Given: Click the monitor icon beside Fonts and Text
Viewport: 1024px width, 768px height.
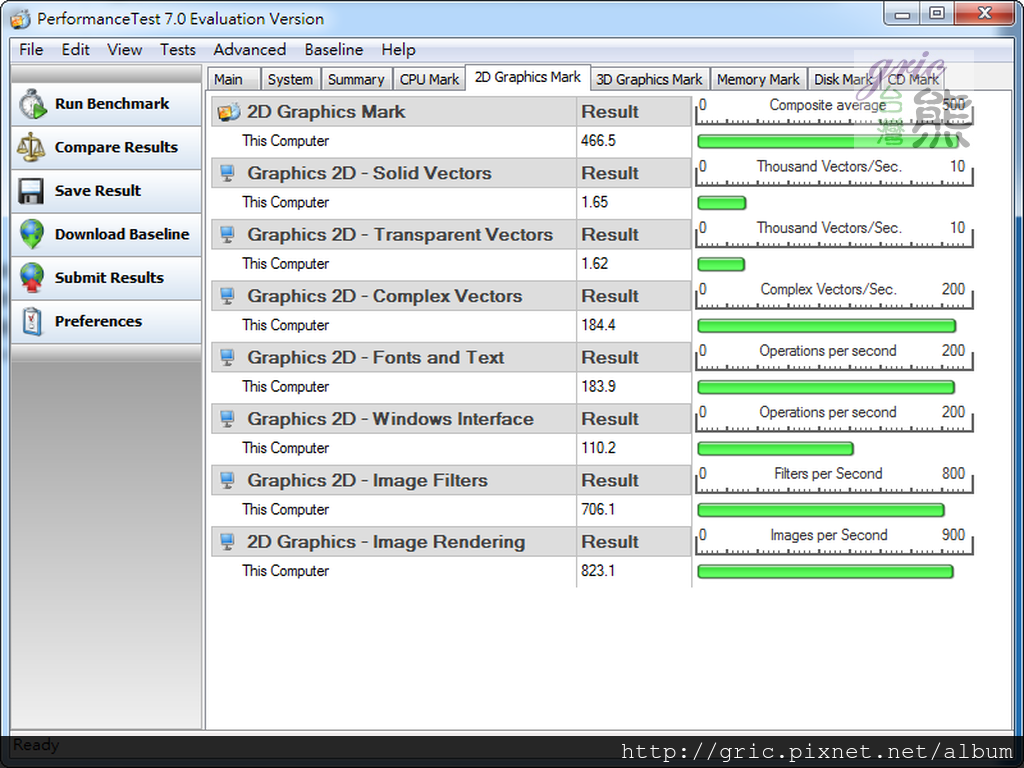Looking at the screenshot, I should [x=227, y=357].
